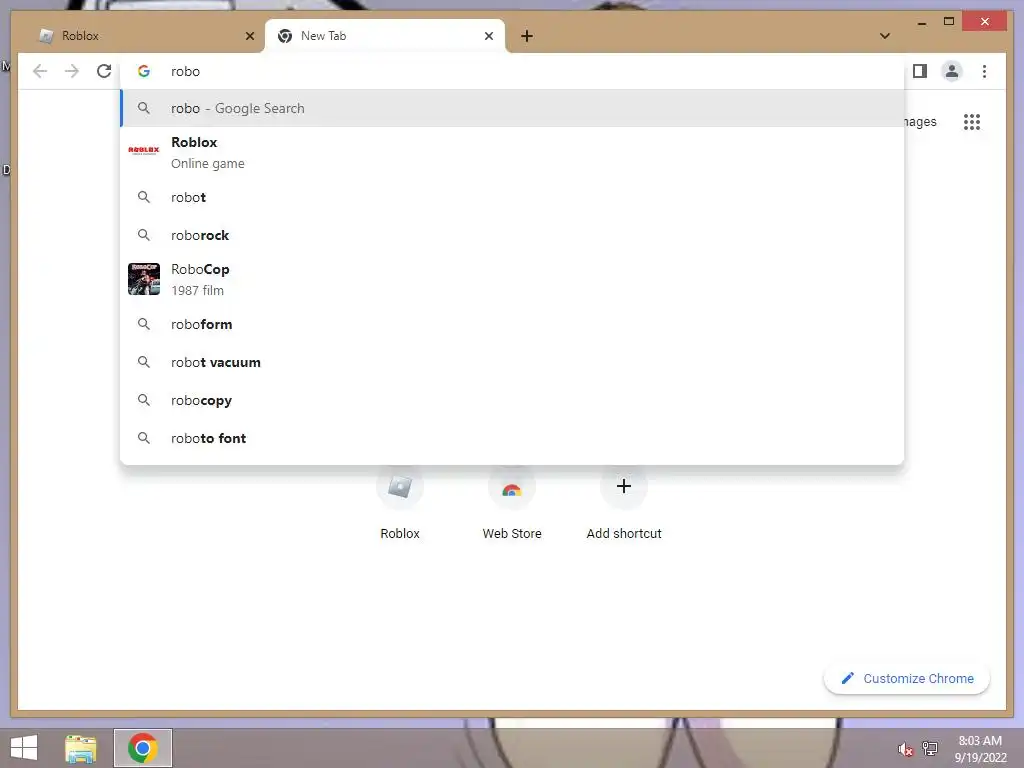Open the Web Store shortcut tile

pyautogui.click(x=512, y=503)
